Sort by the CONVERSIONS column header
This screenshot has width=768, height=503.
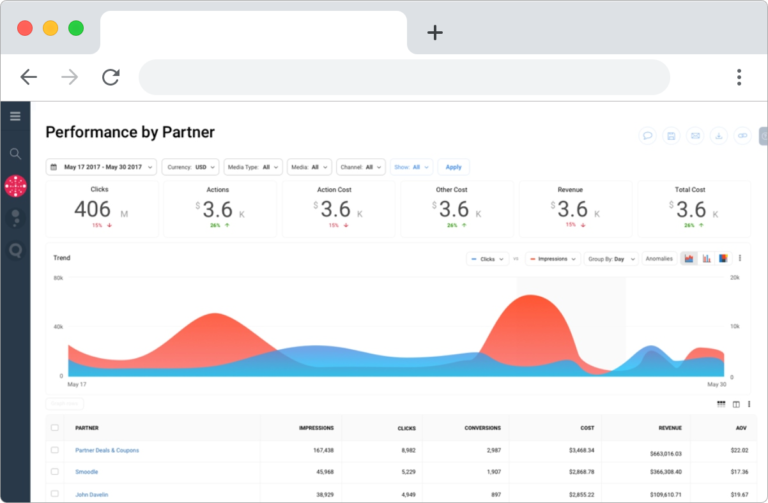click(482, 428)
